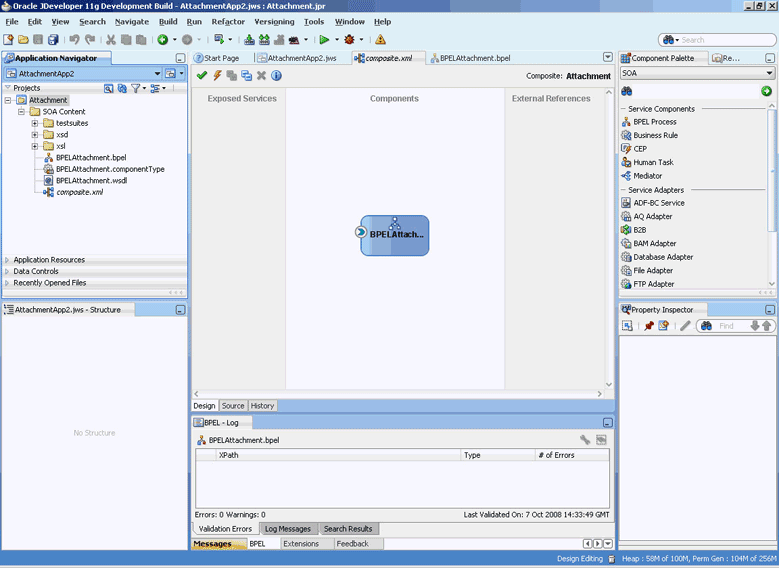Click the pin icon in Property Inspector
The width and height of the screenshot is (779, 568).
tap(648, 326)
